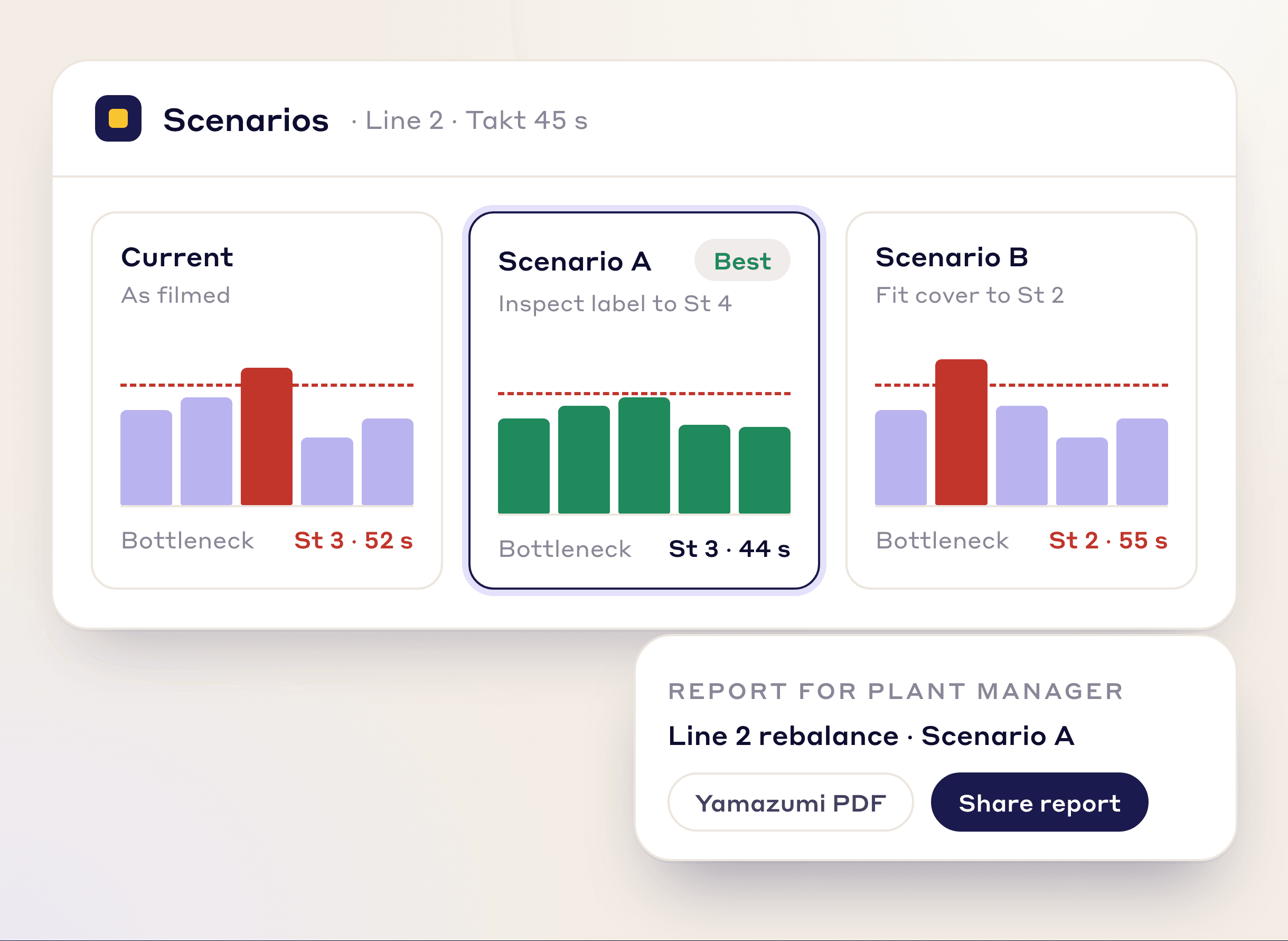Click 'Line 2 rebalance · Scenario A' report title
This screenshot has height=941, width=1288.
tap(871, 736)
